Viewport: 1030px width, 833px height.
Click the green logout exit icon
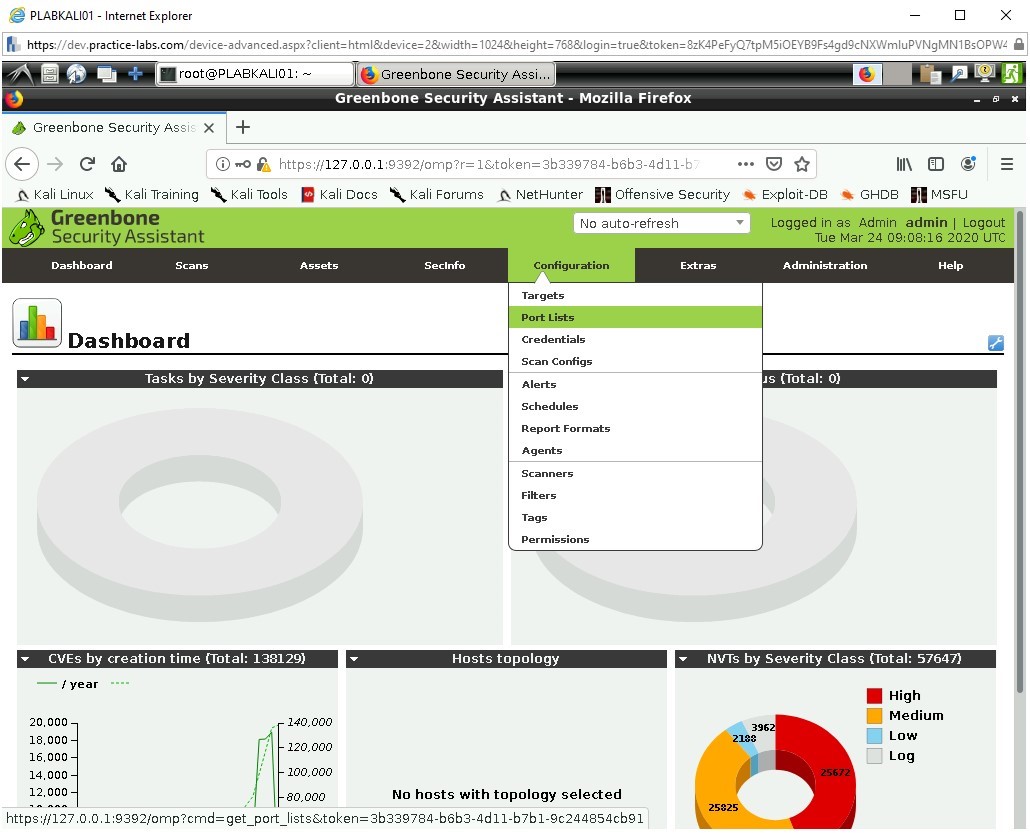[1011, 73]
